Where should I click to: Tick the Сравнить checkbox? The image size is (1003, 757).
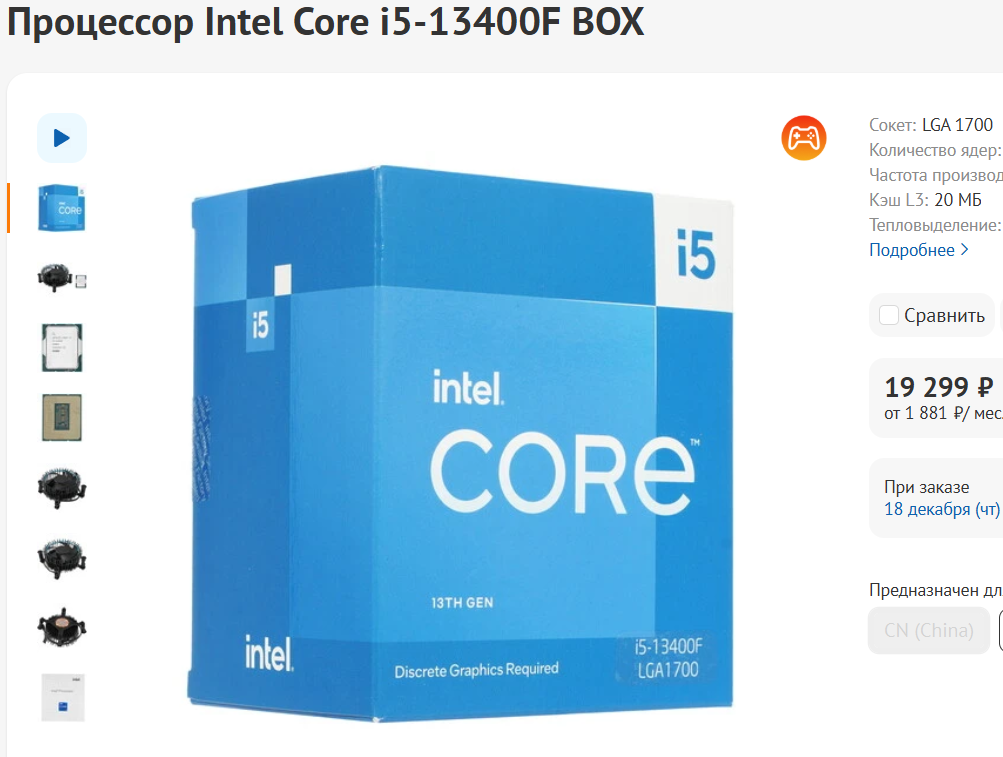(x=888, y=315)
